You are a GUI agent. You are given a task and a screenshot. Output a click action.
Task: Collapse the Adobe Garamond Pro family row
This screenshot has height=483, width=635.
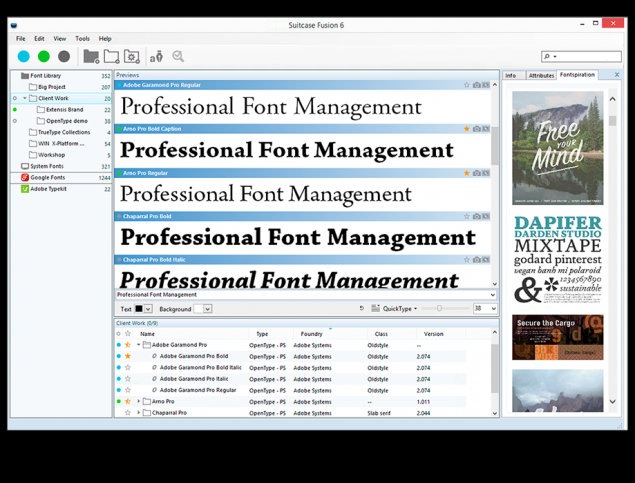(139, 345)
